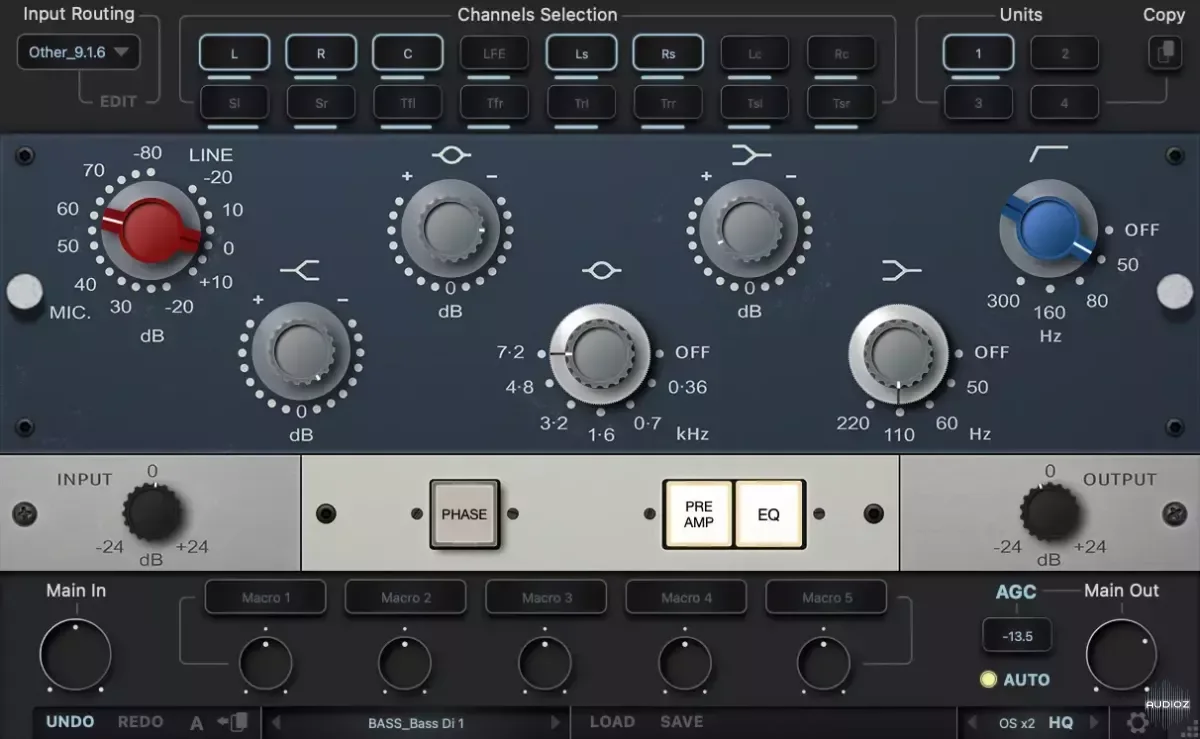Screen dimensions: 1200x739
Task: Select the Trl channel button
Action: pyautogui.click(x=581, y=102)
